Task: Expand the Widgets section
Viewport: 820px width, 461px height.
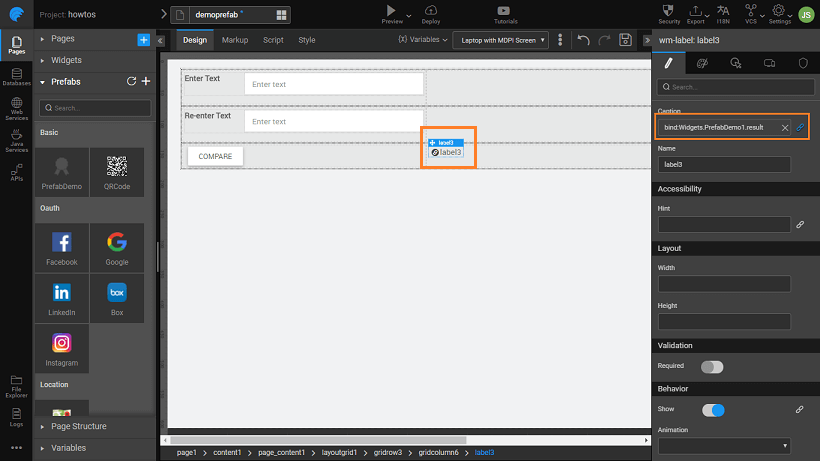Action: [x=66, y=60]
